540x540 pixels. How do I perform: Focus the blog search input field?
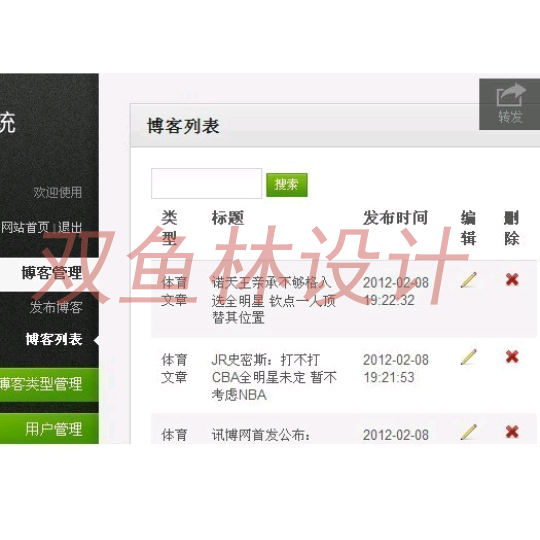[206, 184]
